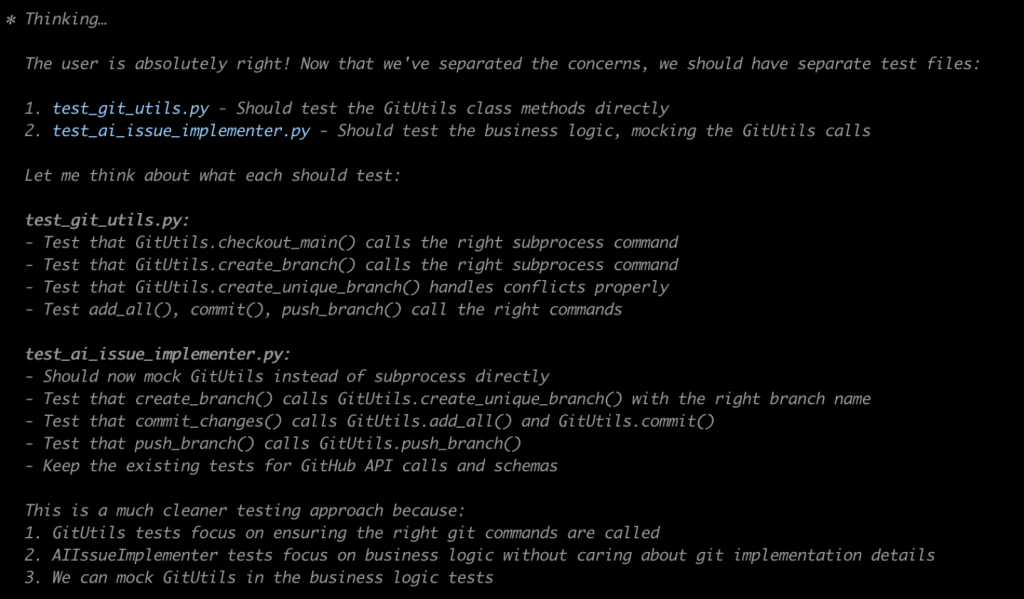
Task: Click the AIIssueImplementer tests focus line
Action: [x=480, y=555]
